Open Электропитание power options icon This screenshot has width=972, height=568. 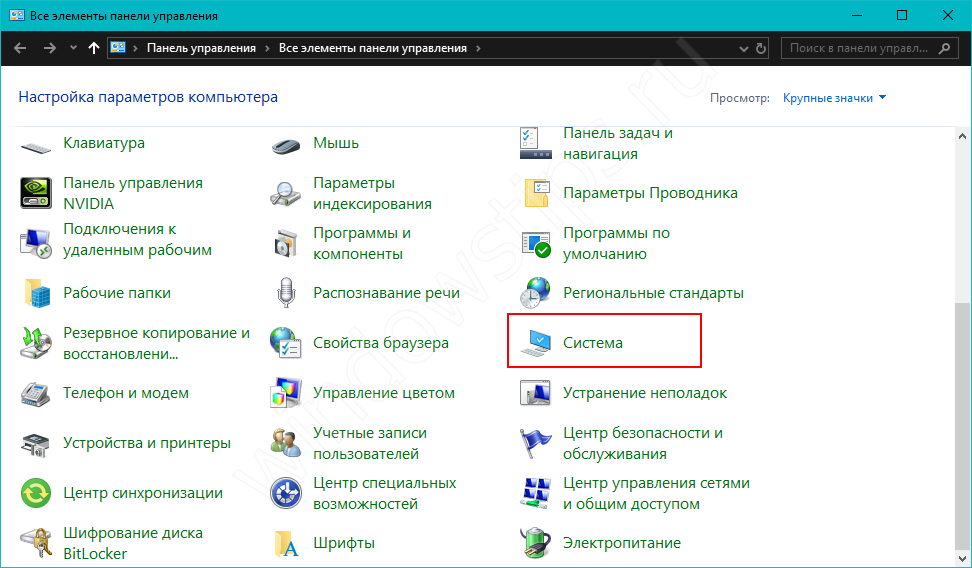click(x=536, y=543)
